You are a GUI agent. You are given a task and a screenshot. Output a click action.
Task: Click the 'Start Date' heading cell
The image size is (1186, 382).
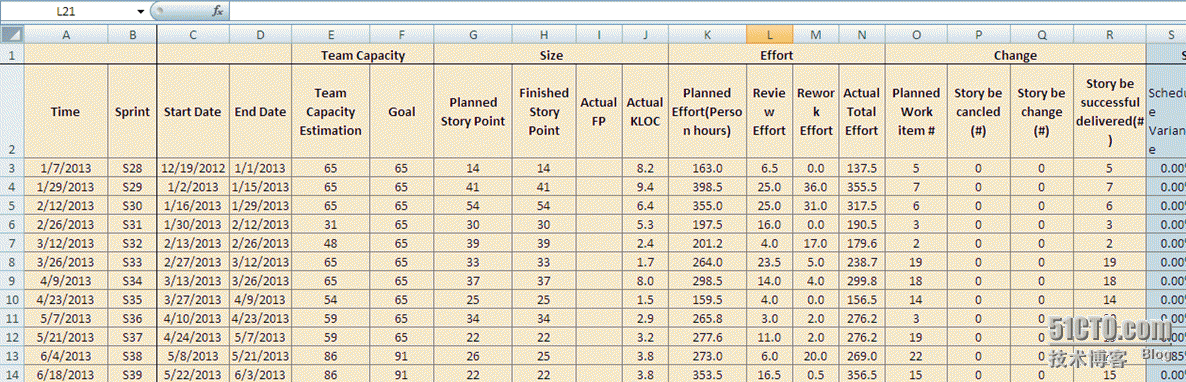coord(193,112)
